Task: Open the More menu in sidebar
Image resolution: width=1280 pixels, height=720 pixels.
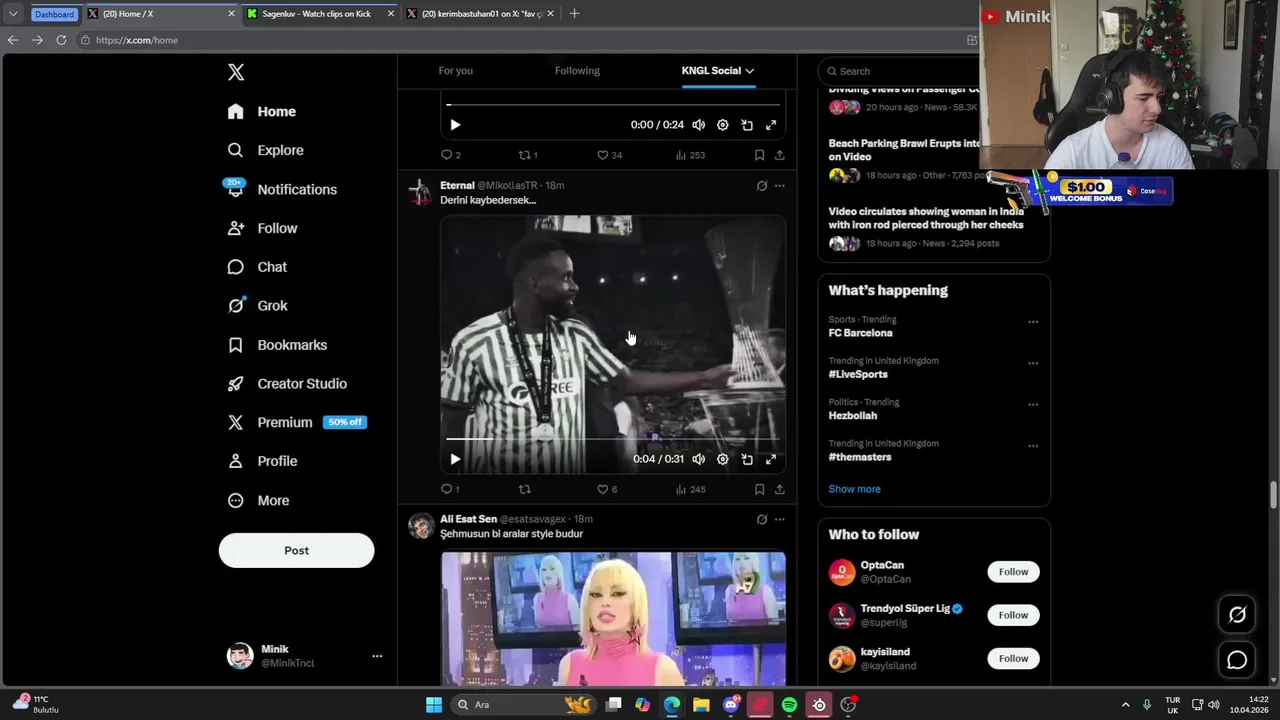Action: (x=259, y=500)
